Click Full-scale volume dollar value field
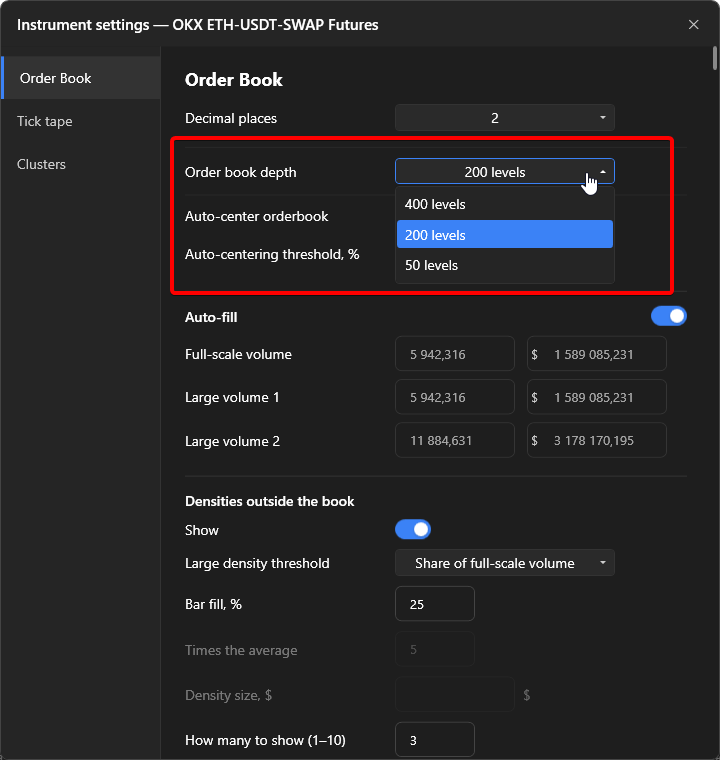 click(x=597, y=354)
